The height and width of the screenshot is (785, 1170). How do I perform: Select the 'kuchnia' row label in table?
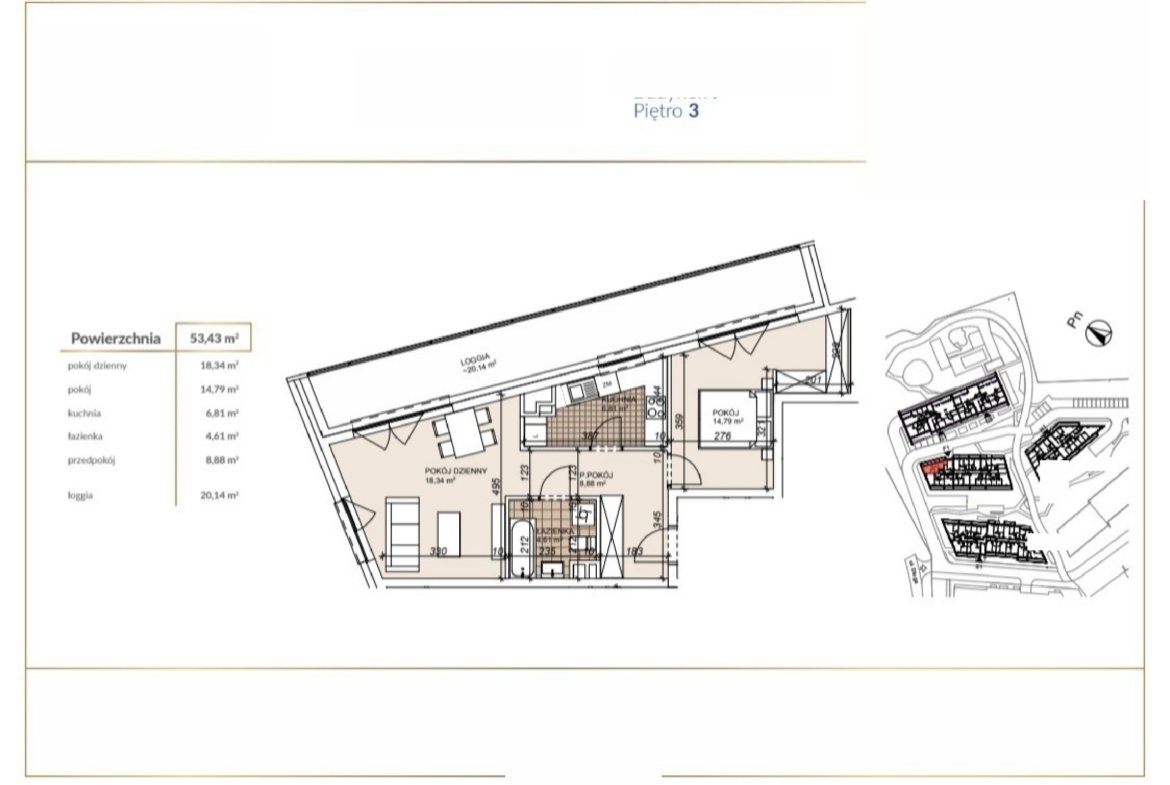84,413
